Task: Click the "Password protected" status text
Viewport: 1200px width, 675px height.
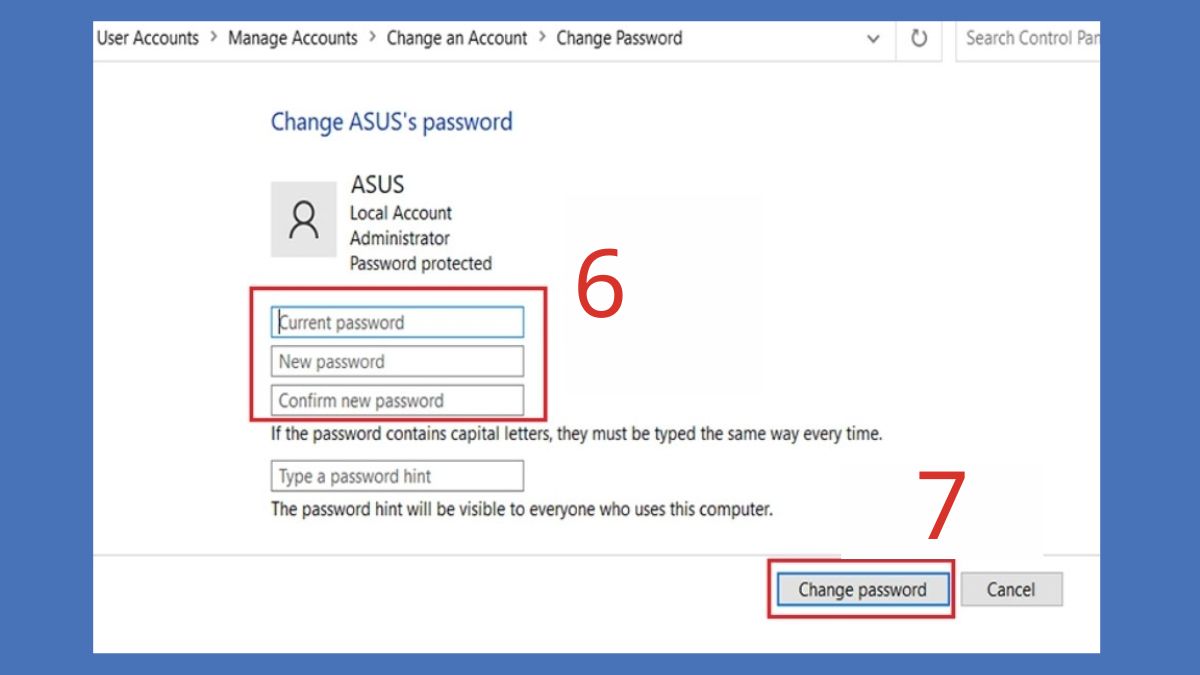Action: coord(421,263)
